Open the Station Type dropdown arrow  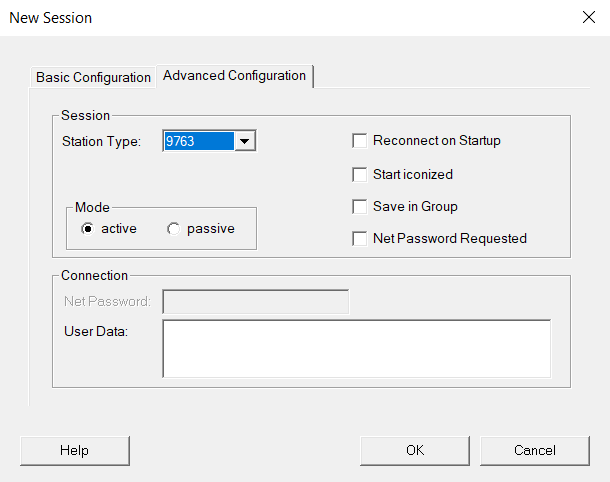245,141
